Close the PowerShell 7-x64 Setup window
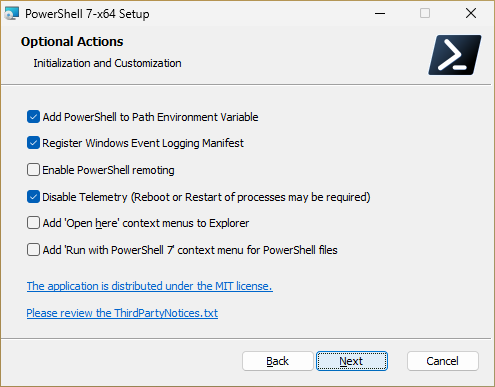The image size is (495, 387). tap(471, 13)
